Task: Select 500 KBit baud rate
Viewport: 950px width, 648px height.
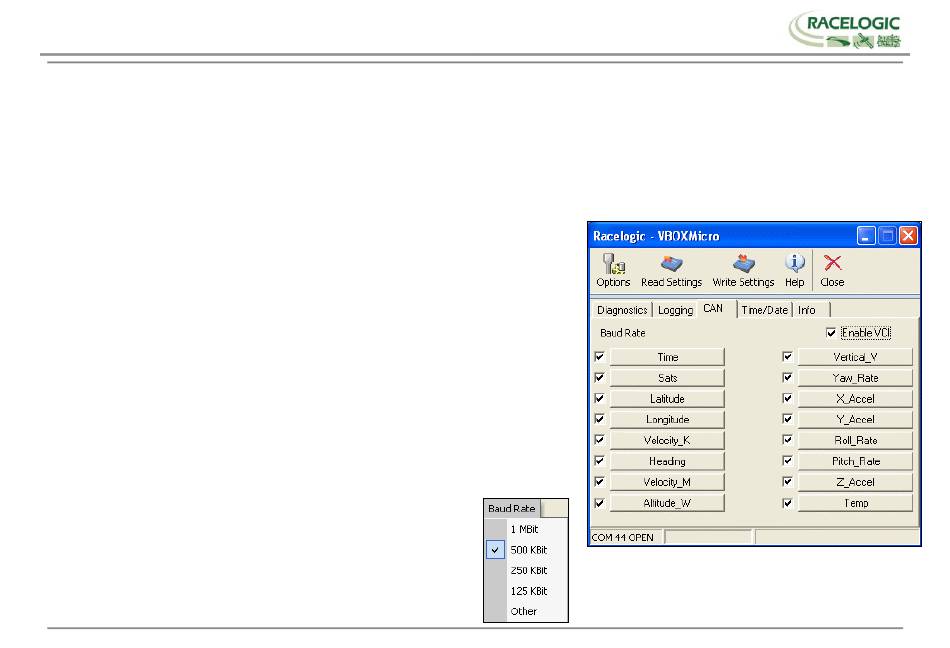Action: (526, 550)
